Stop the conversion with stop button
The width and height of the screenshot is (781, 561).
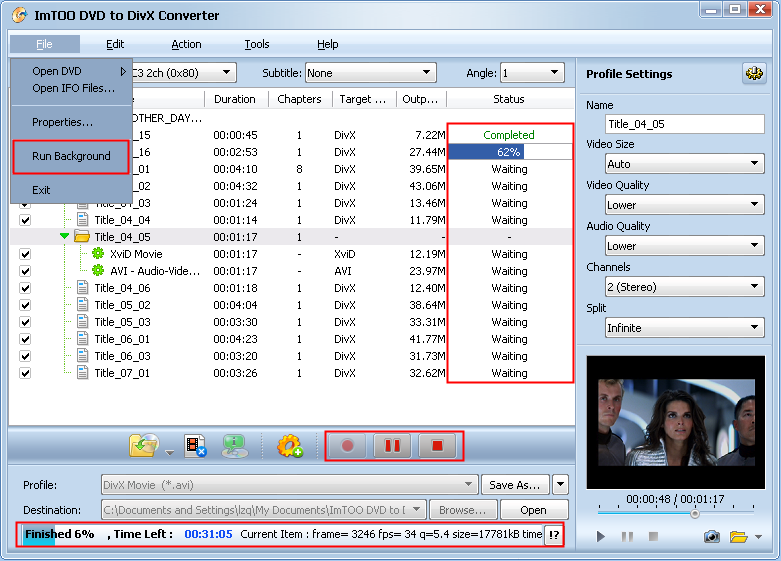(437, 445)
